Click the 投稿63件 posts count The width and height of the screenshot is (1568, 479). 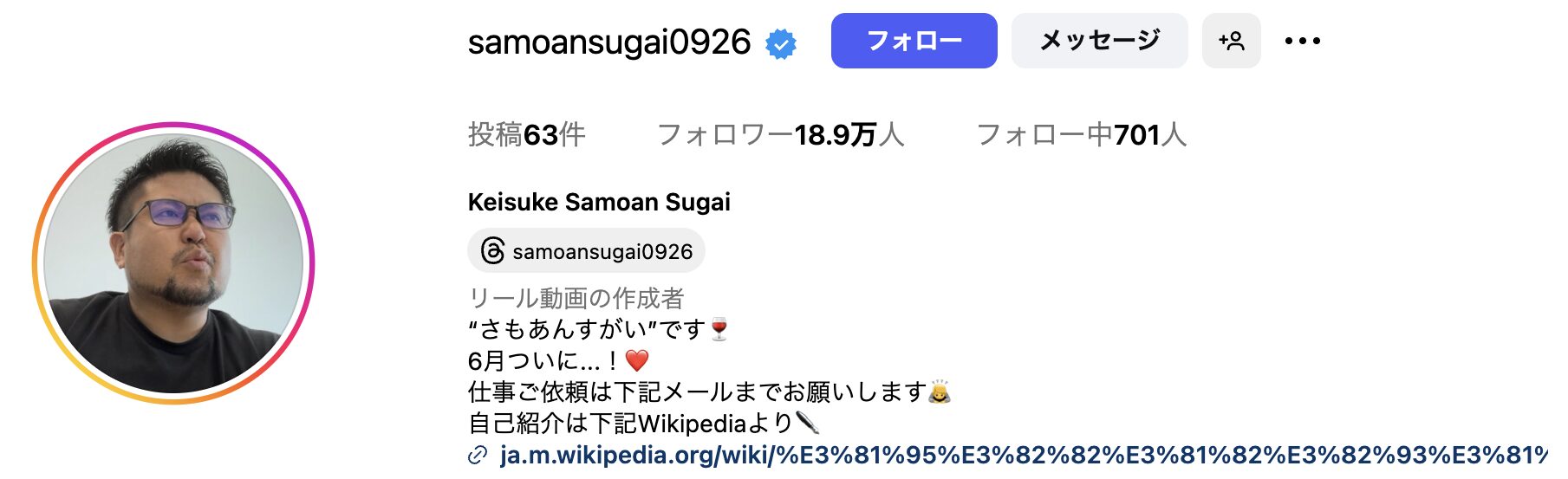(526, 134)
